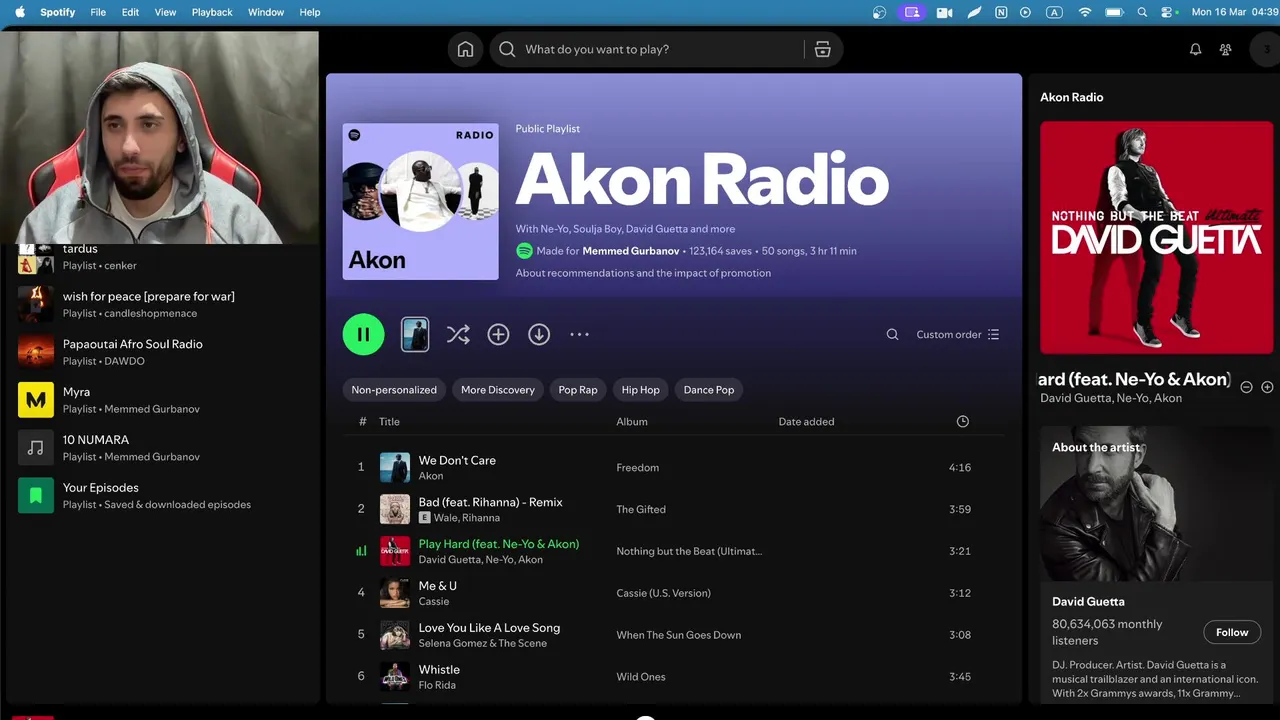Open the notifications bell
Viewport: 1280px width, 720px height.
tap(1195, 49)
